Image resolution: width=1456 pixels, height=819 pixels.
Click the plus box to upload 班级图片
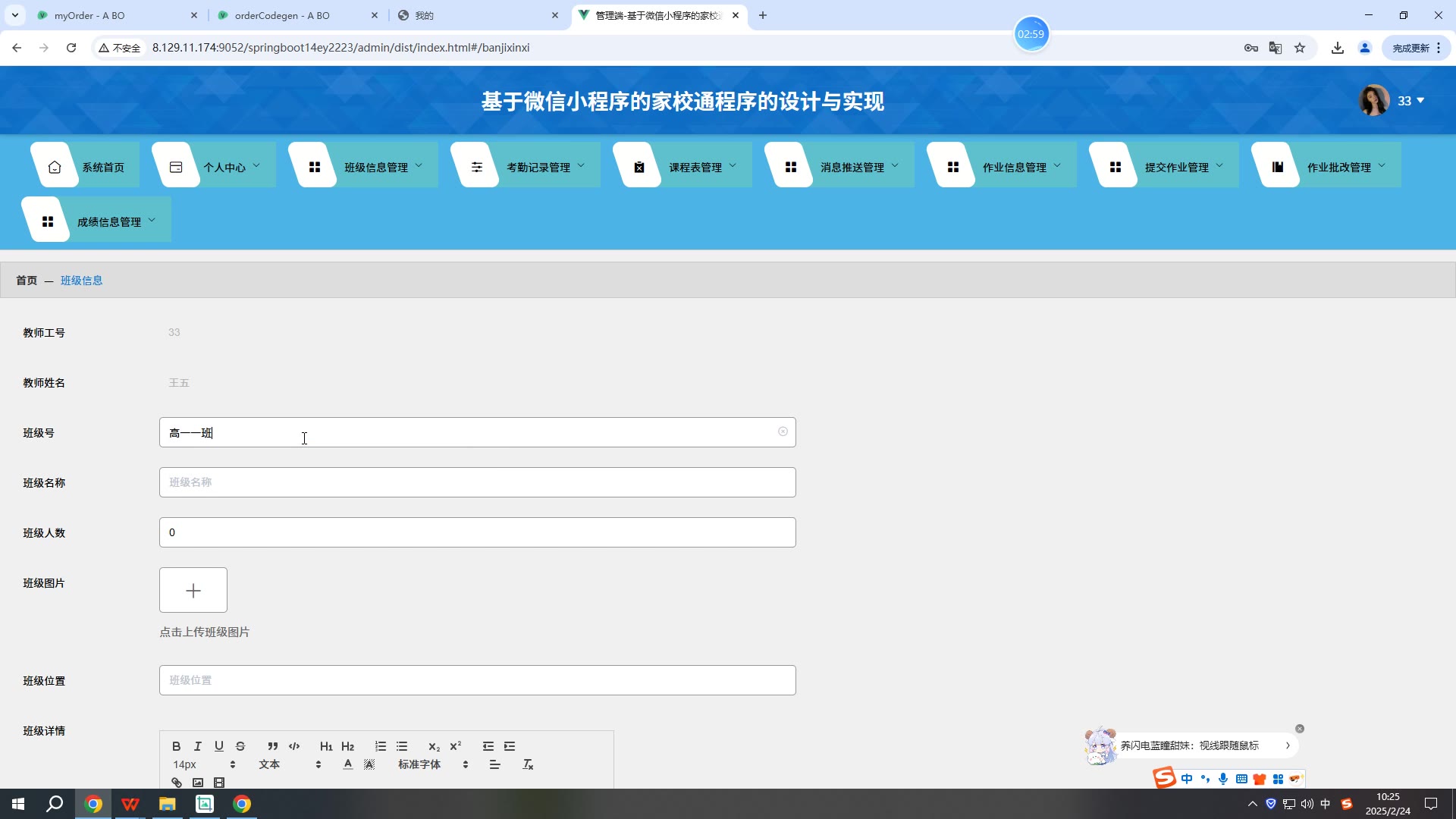[193, 590]
